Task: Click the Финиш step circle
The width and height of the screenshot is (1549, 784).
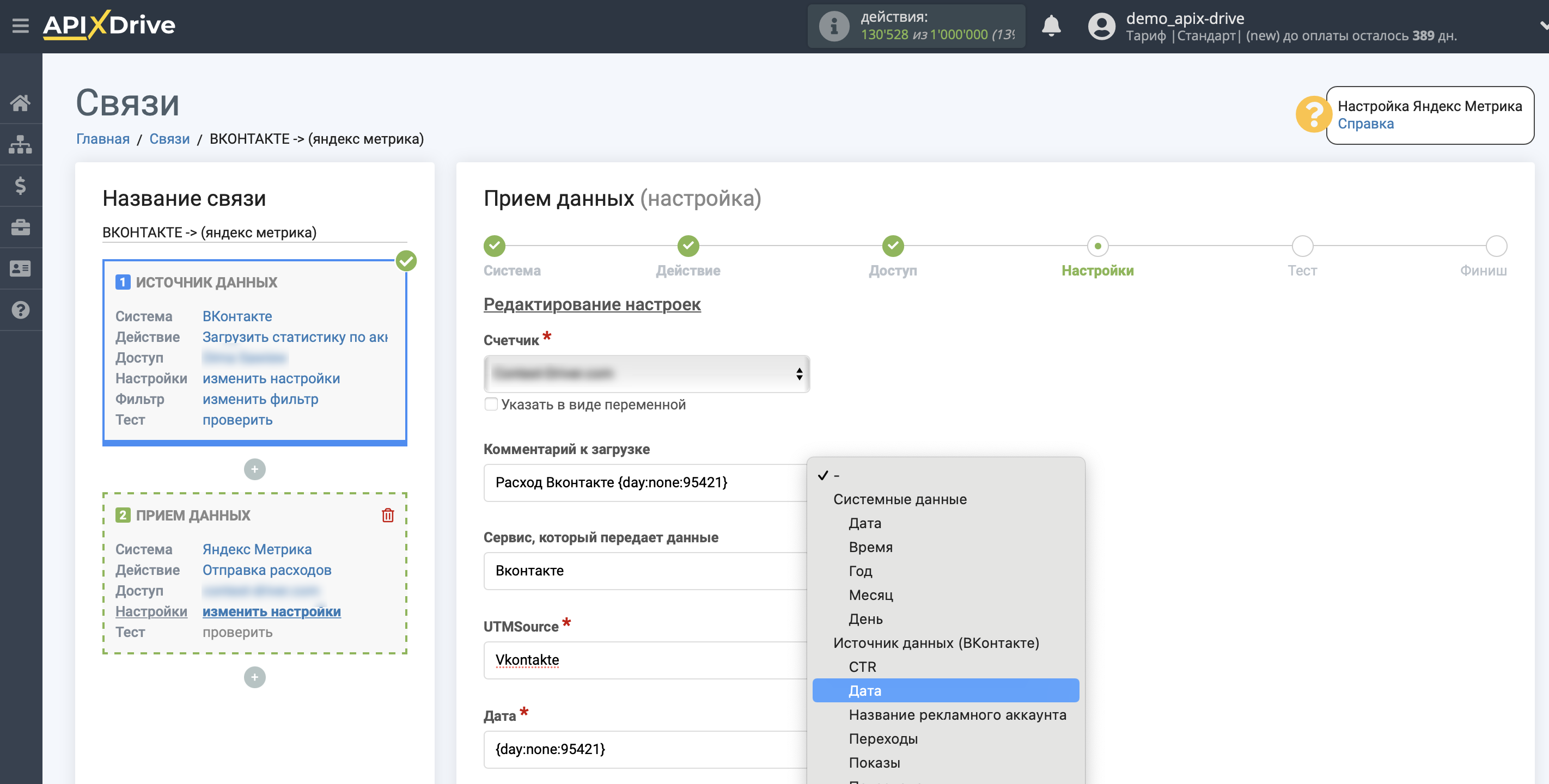Action: pos(1496,246)
